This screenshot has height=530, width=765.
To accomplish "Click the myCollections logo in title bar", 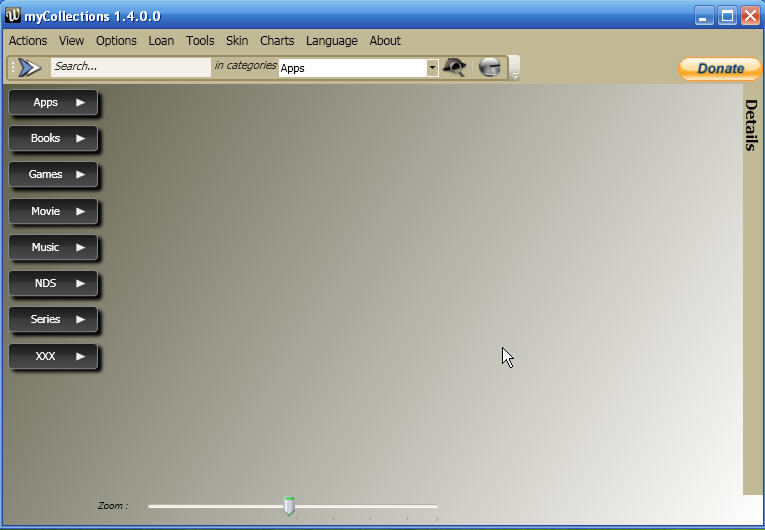I will pos(13,16).
